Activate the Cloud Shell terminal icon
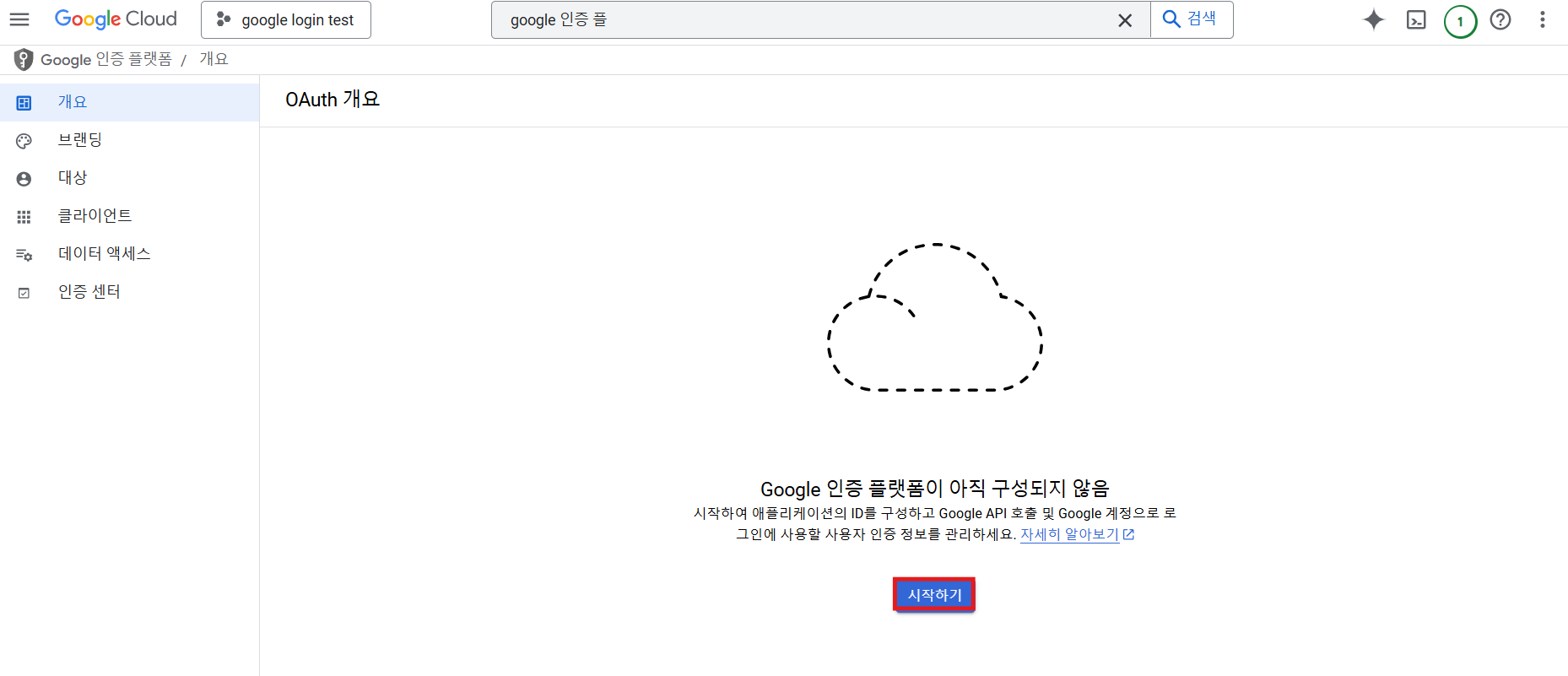Image resolution: width=1568 pixels, height=676 pixels. [x=1416, y=20]
